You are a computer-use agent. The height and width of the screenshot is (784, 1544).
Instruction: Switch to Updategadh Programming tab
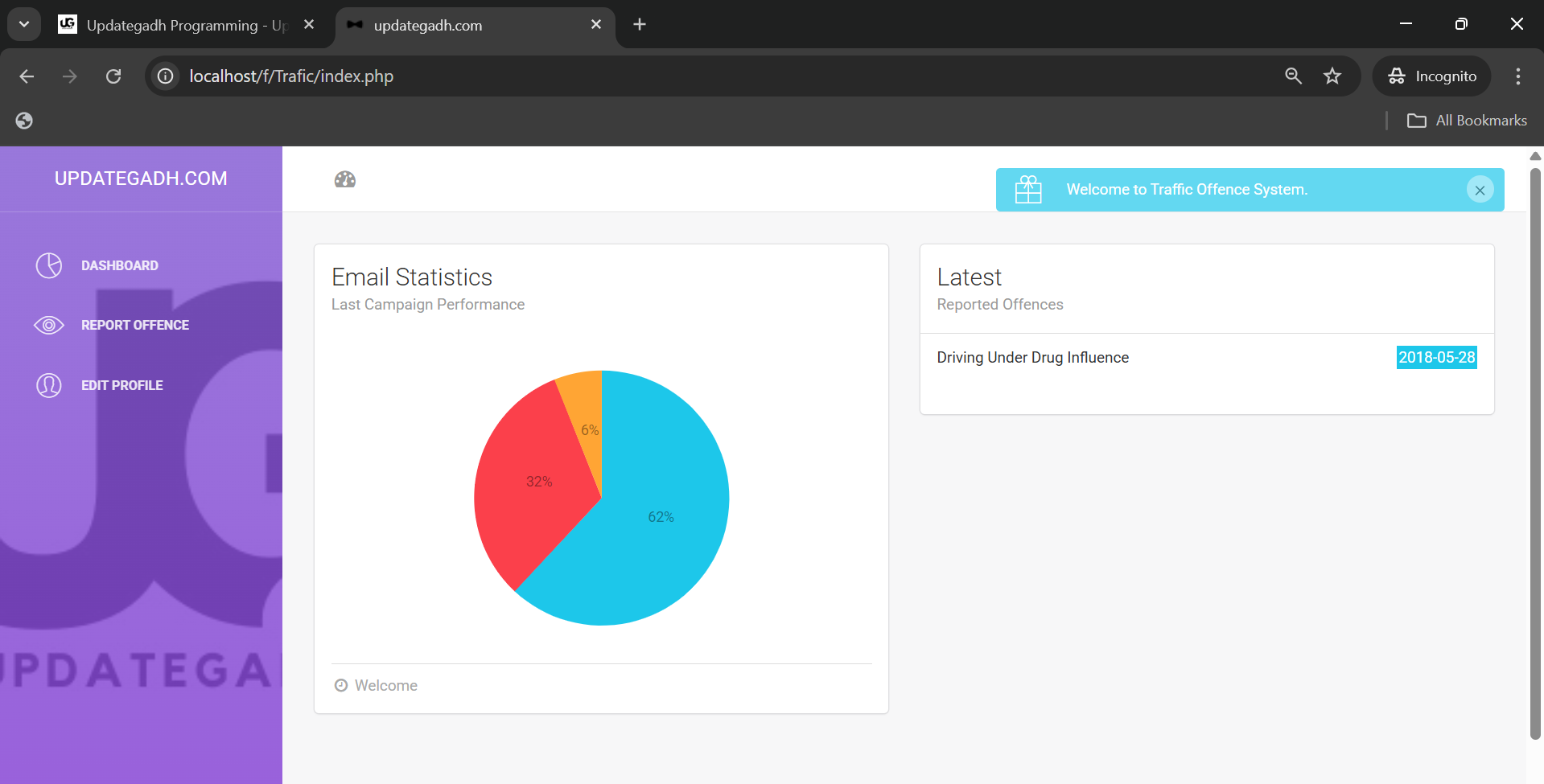pyautogui.click(x=185, y=25)
